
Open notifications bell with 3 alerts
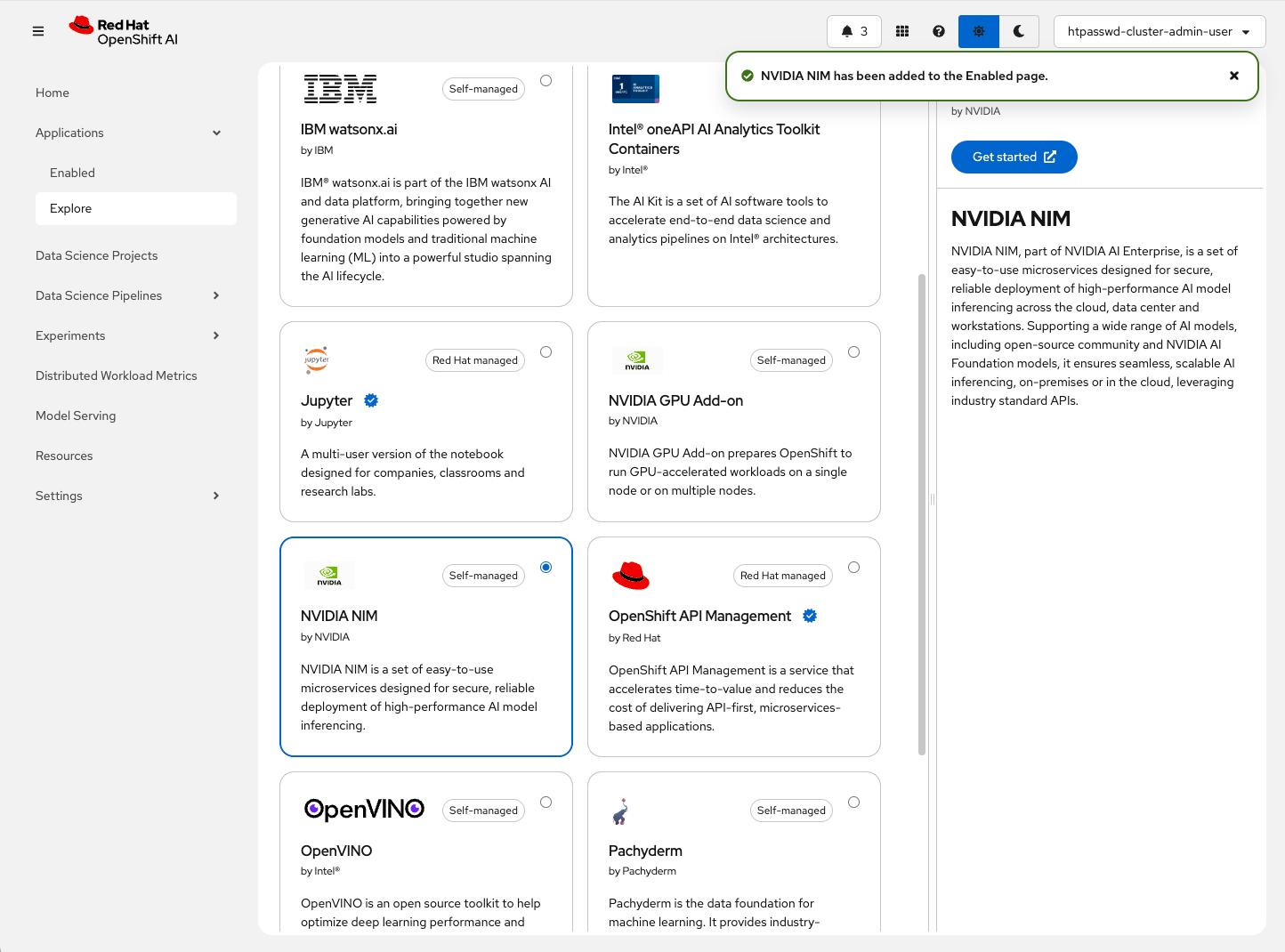pos(853,31)
